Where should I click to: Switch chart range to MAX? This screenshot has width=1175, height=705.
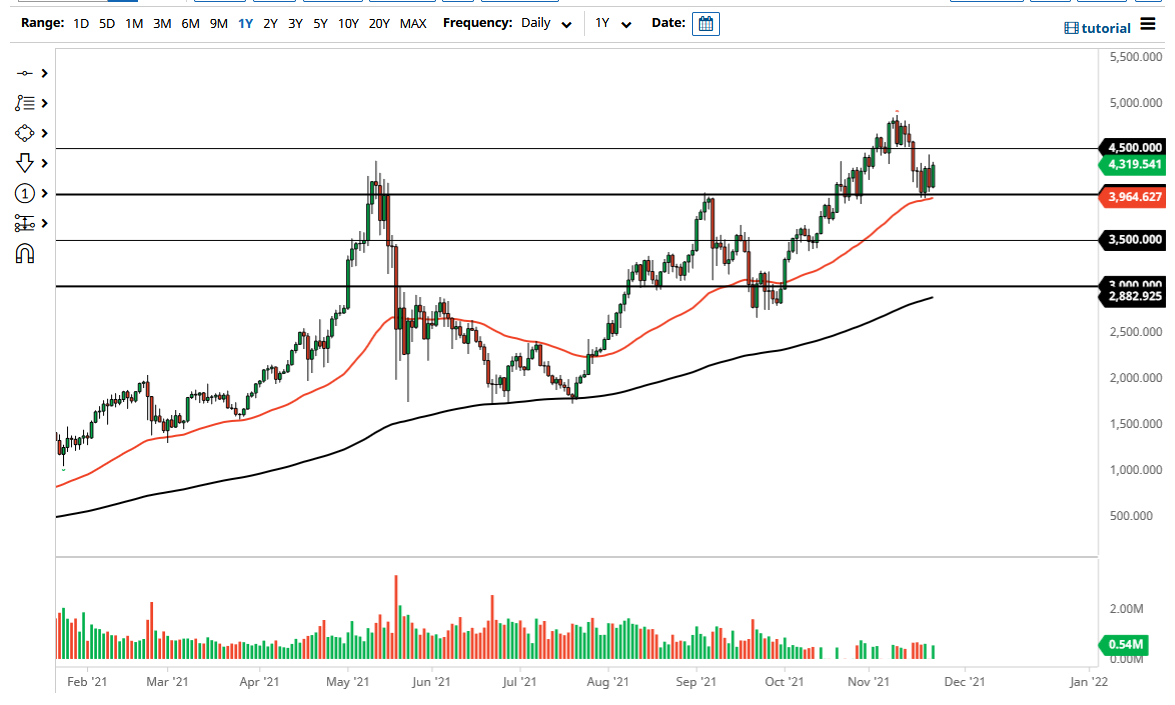tap(413, 23)
